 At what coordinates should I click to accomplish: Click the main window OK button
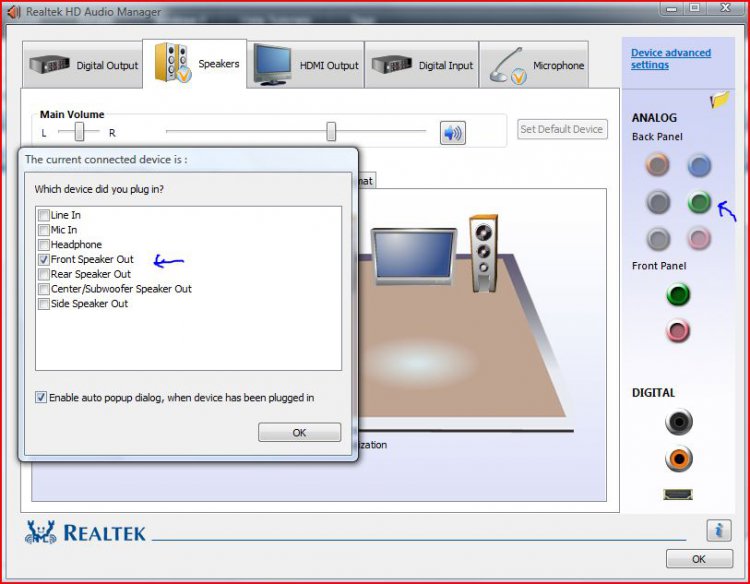click(699, 559)
